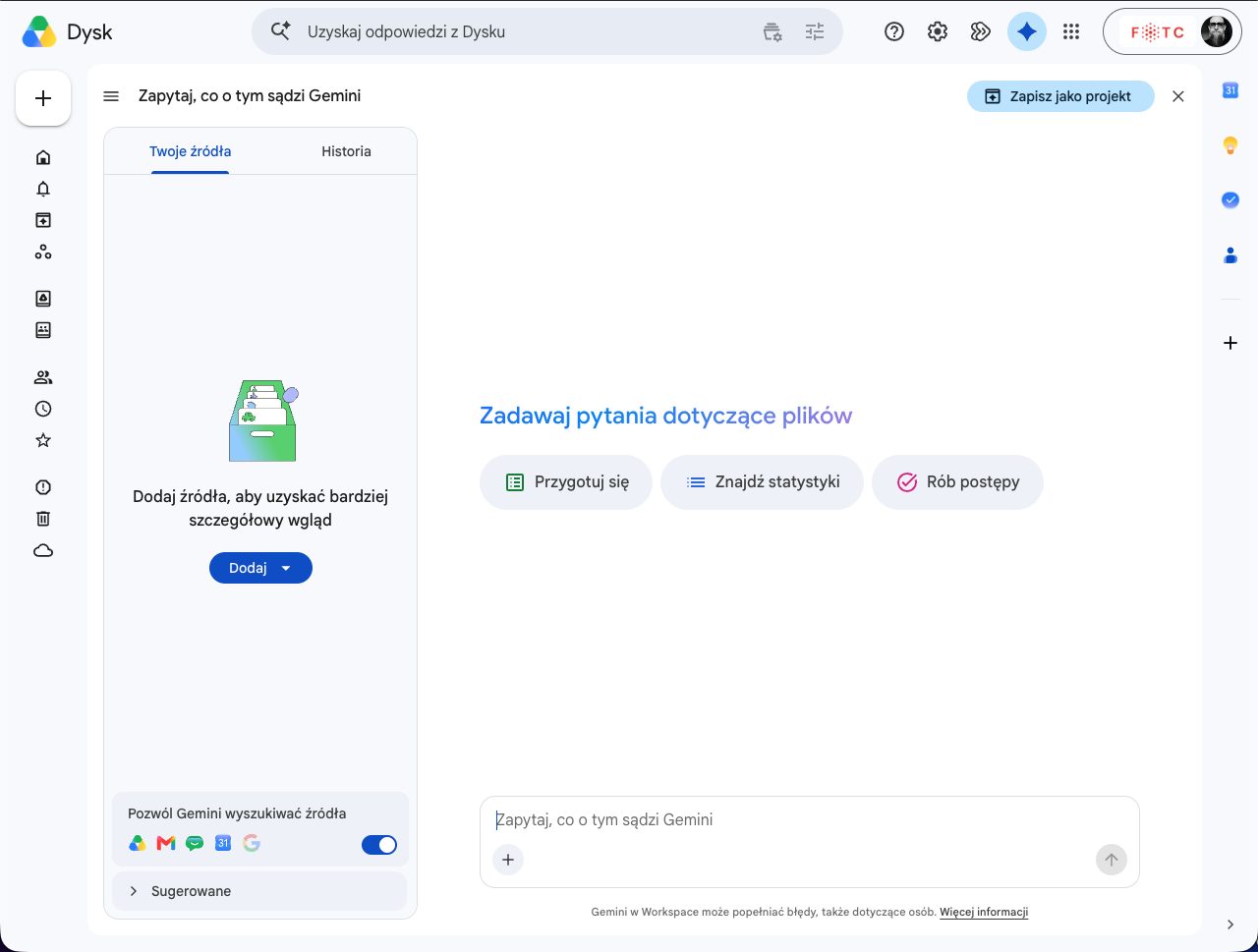Viewport: 1258px width, 952px height.
Task: Open Google Keep in the side panel
Action: 1230,145
